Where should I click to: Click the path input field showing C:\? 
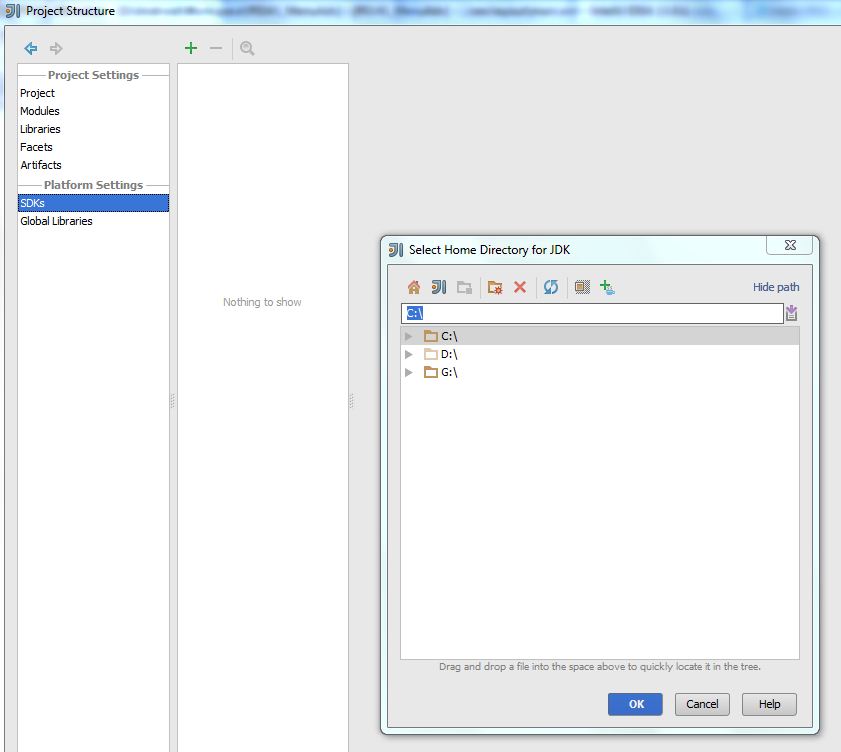pyautogui.click(x=592, y=313)
